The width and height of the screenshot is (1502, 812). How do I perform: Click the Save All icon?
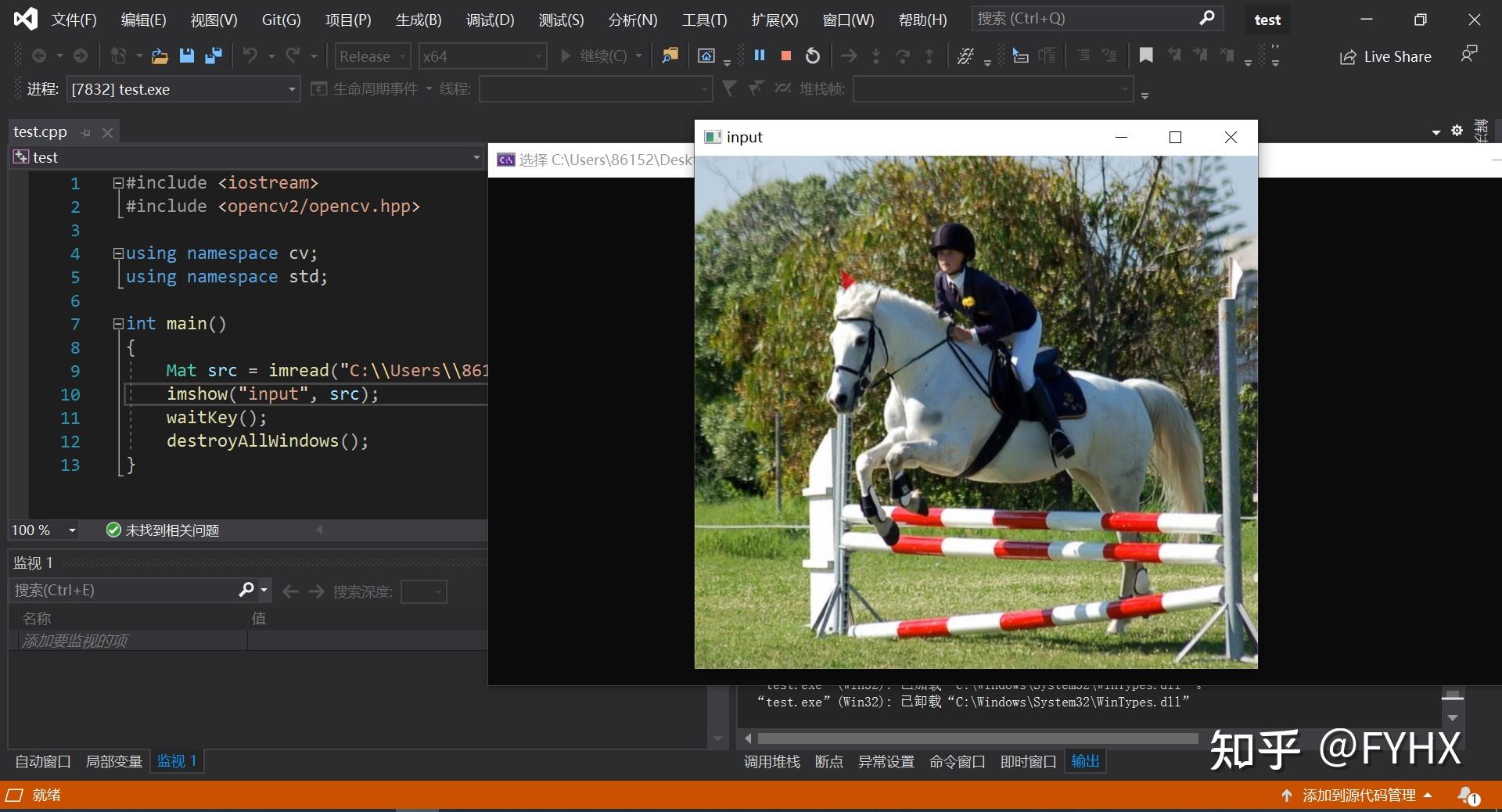[x=213, y=56]
